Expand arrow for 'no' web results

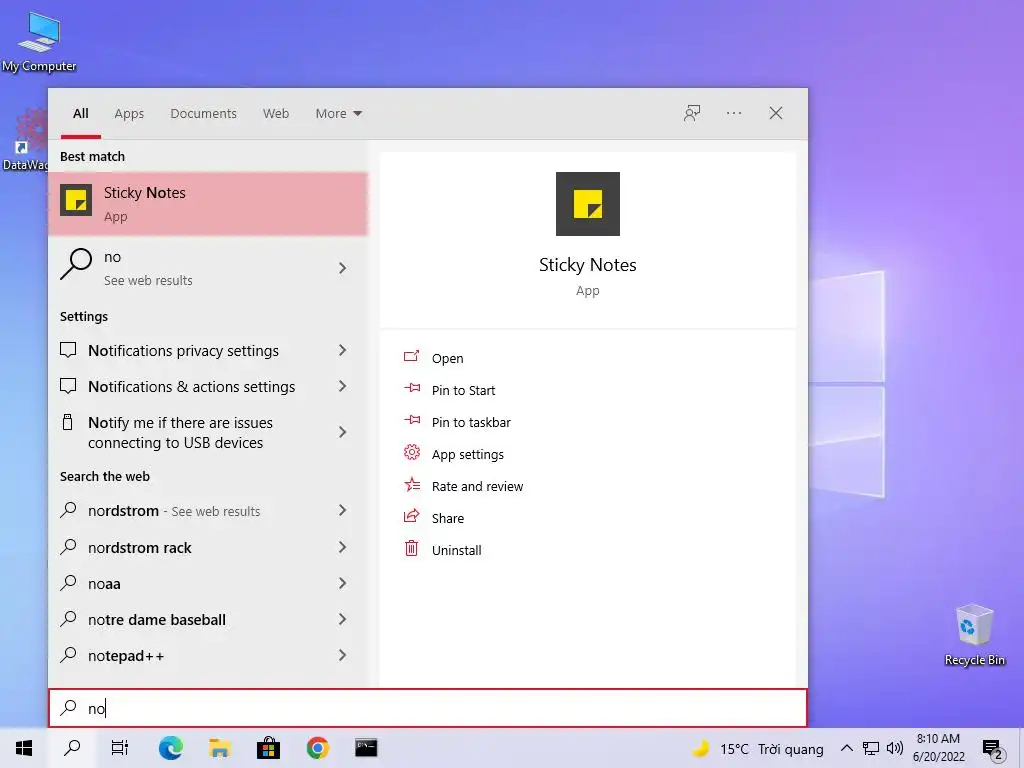pos(342,268)
